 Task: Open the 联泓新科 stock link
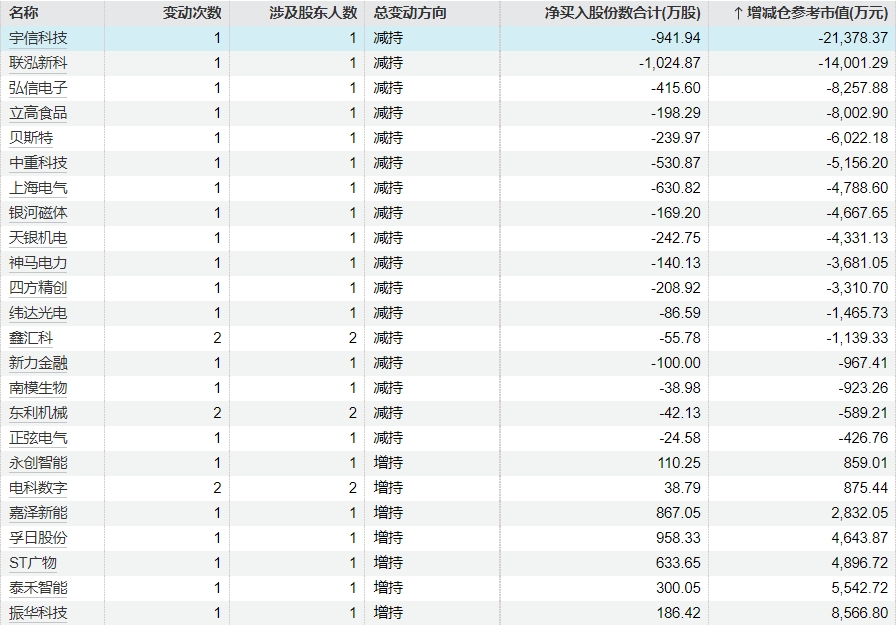point(38,63)
